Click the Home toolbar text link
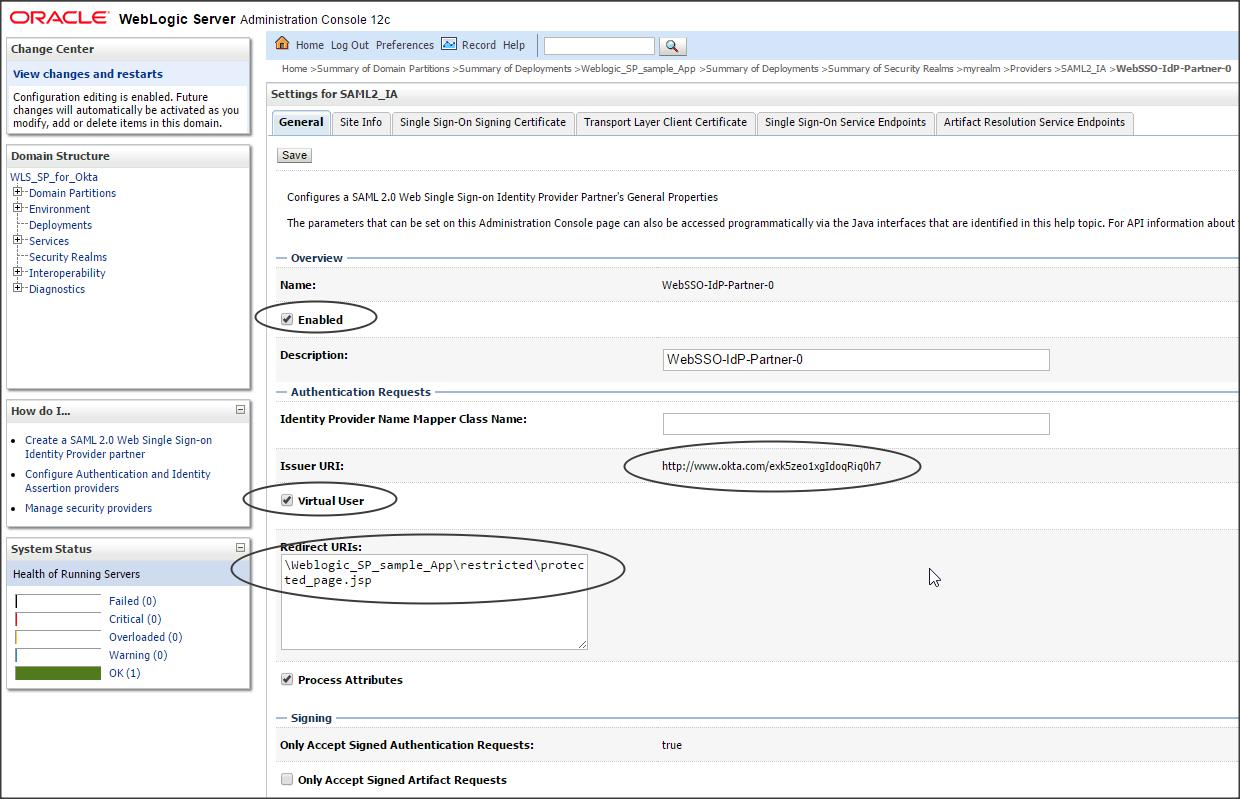Viewport: 1240px width, 799px height. coord(310,45)
